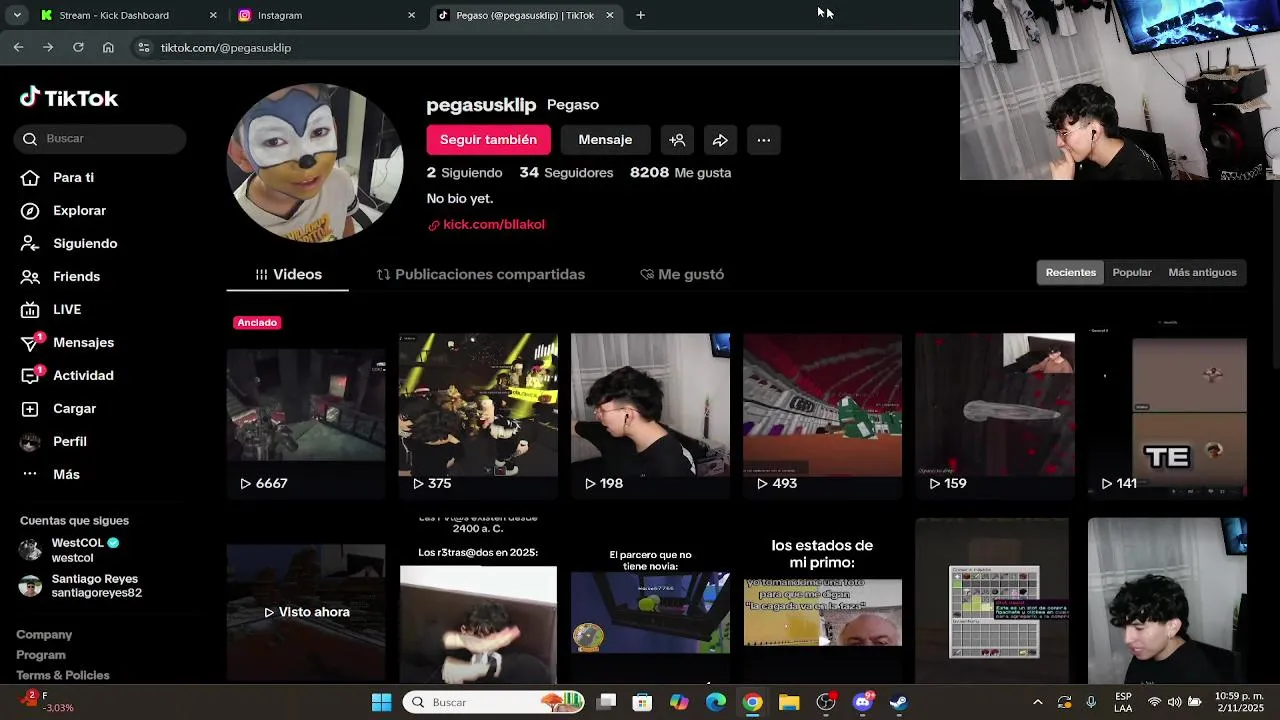Click Company footer link
The width and height of the screenshot is (1280, 720).
[44, 635]
